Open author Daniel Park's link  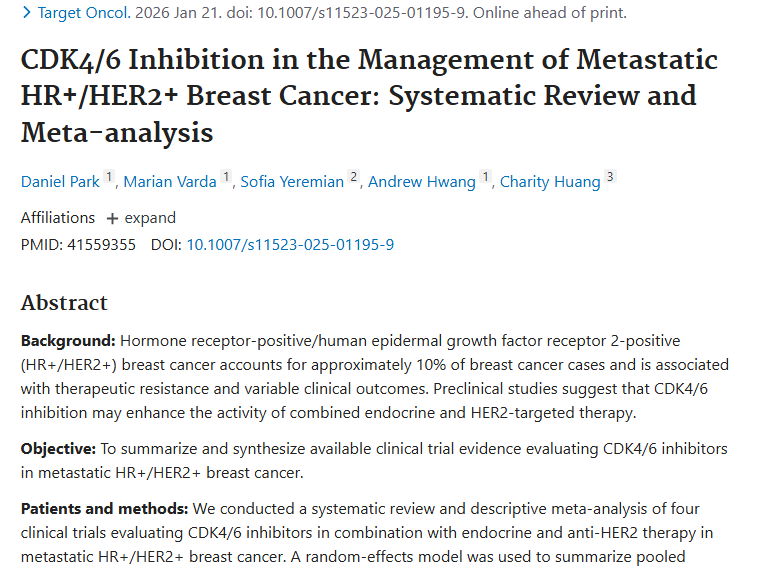pos(61,181)
